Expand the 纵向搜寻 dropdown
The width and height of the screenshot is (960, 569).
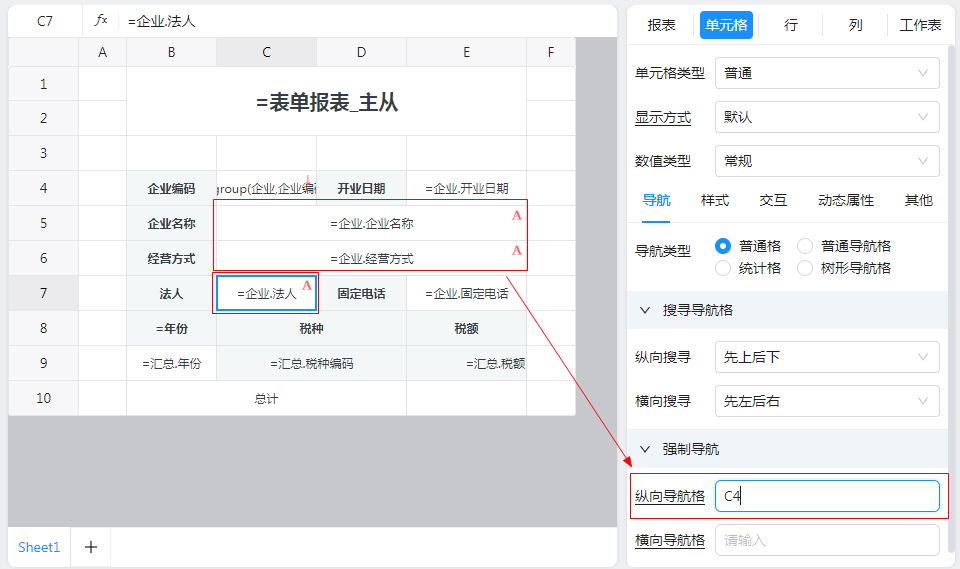pos(827,356)
